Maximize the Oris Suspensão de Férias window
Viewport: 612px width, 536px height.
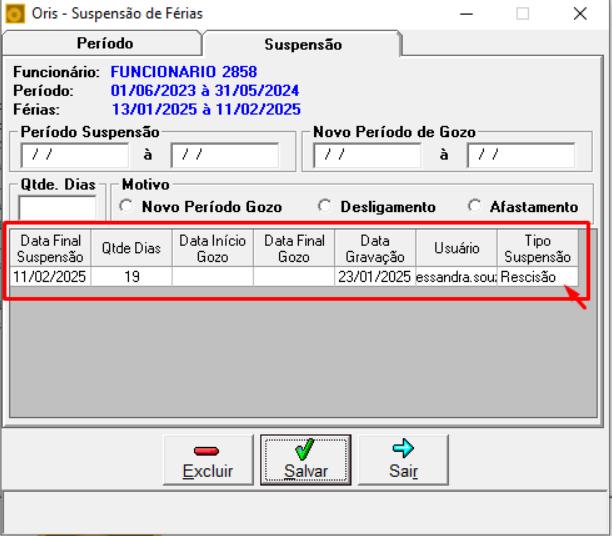click(522, 14)
